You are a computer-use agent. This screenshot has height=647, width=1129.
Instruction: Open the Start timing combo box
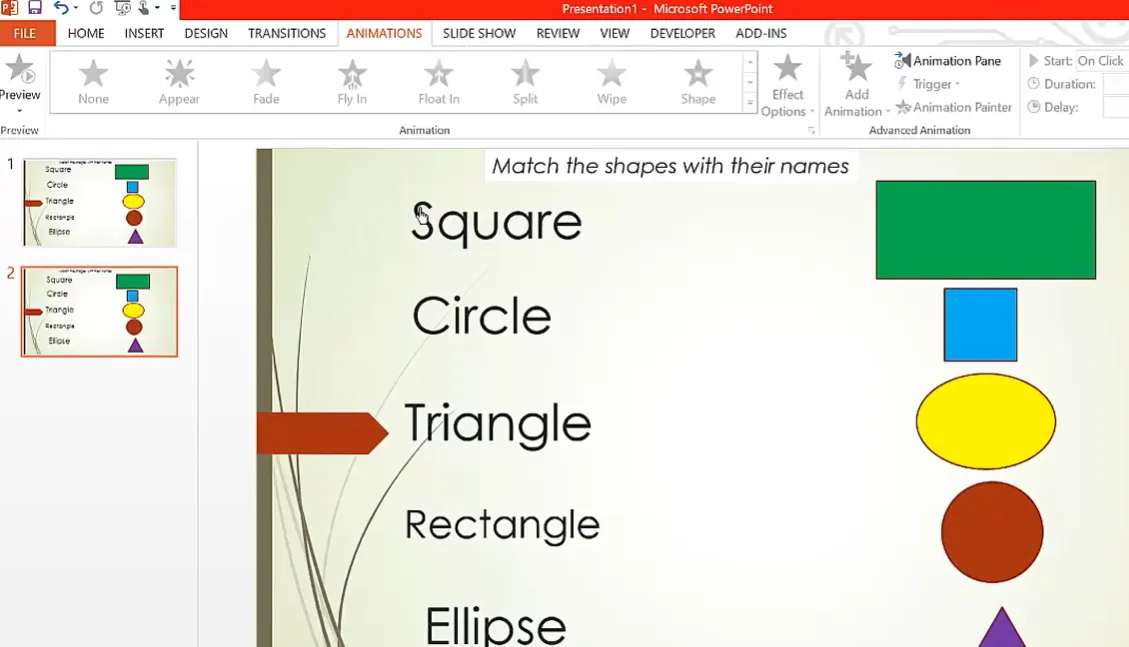[x=1102, y=61]
